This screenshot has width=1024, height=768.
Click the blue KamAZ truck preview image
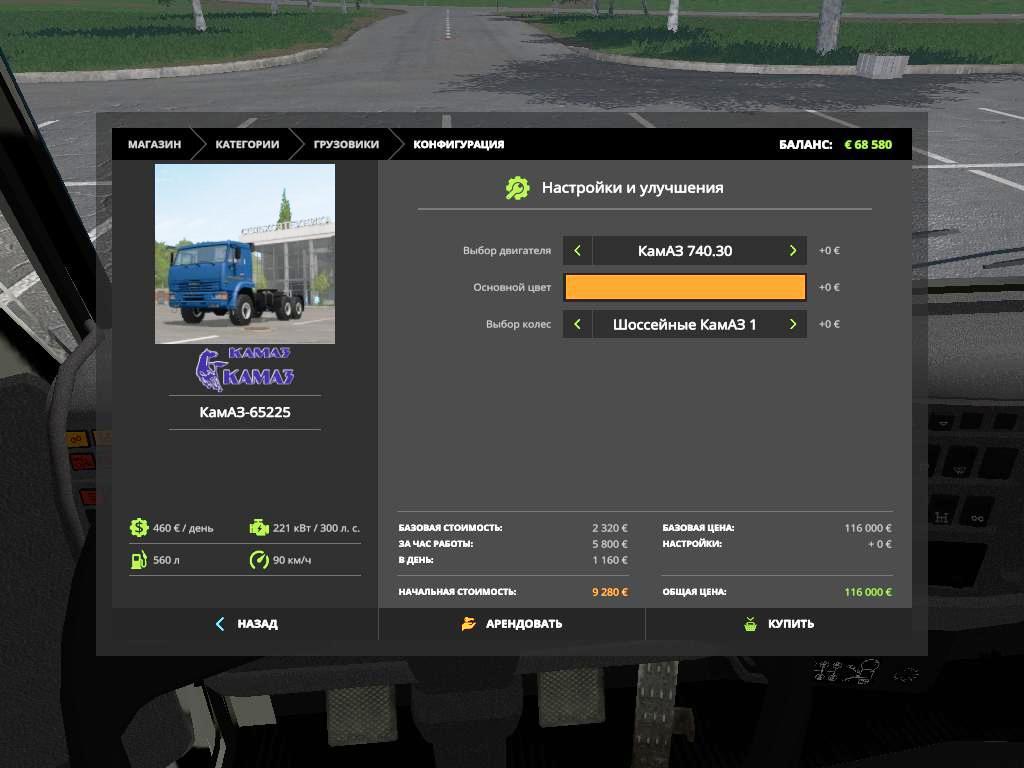point(245,254)
